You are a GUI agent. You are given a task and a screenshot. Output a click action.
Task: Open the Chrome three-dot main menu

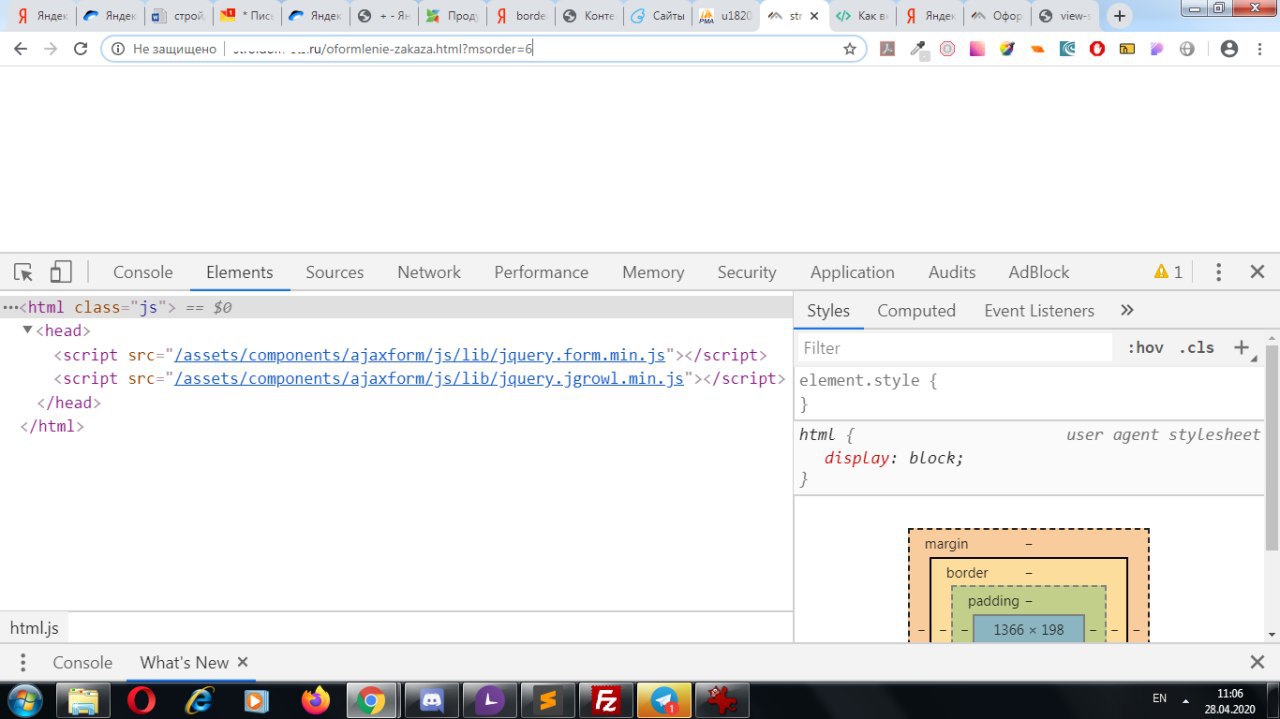pyautogui.click(x=1260, y=49)
